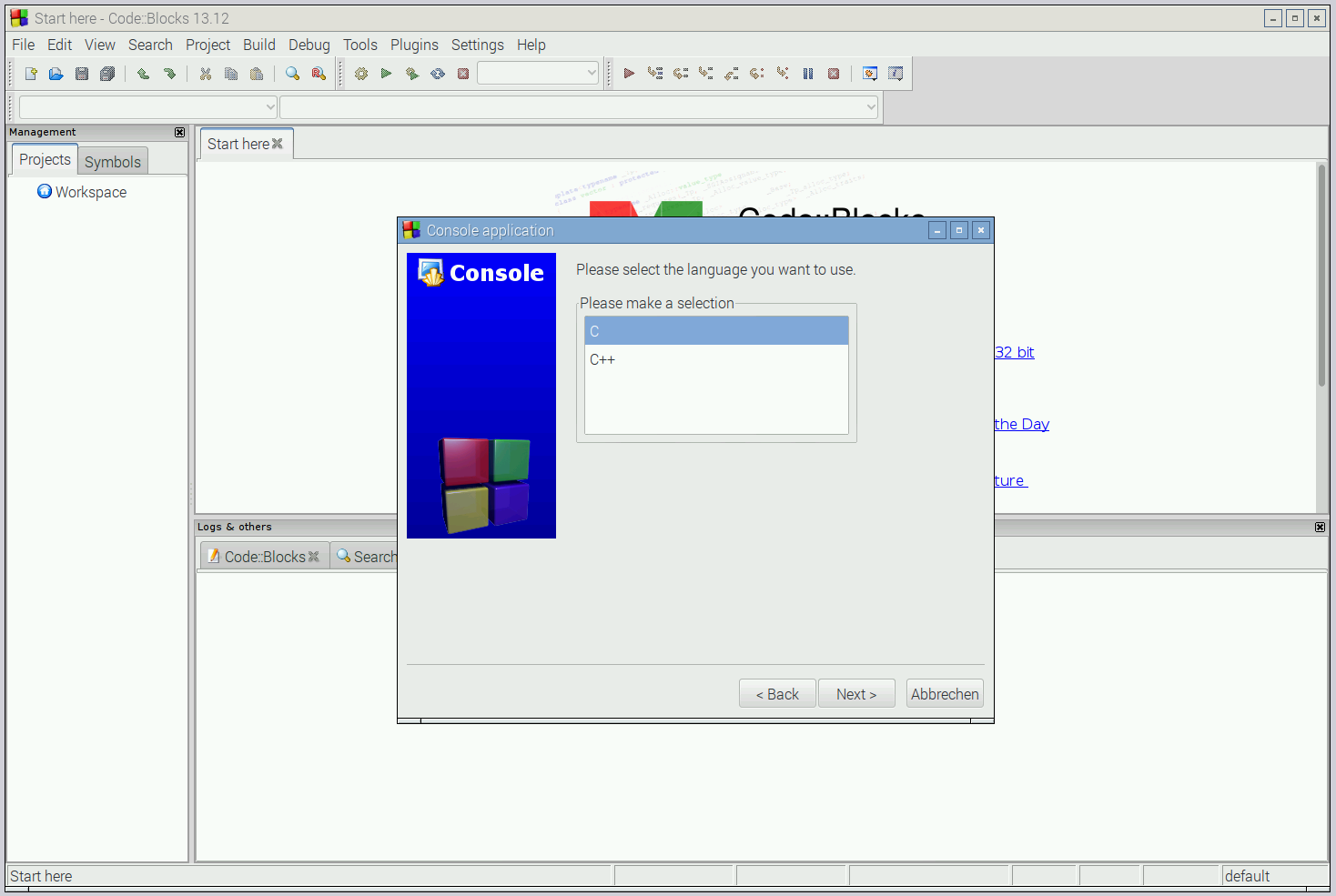Image resolution: width=1336 pixels, height=896 pixels.
Task: Click the Start page vertical scrollbar
Action: (x=1321, y=275)
